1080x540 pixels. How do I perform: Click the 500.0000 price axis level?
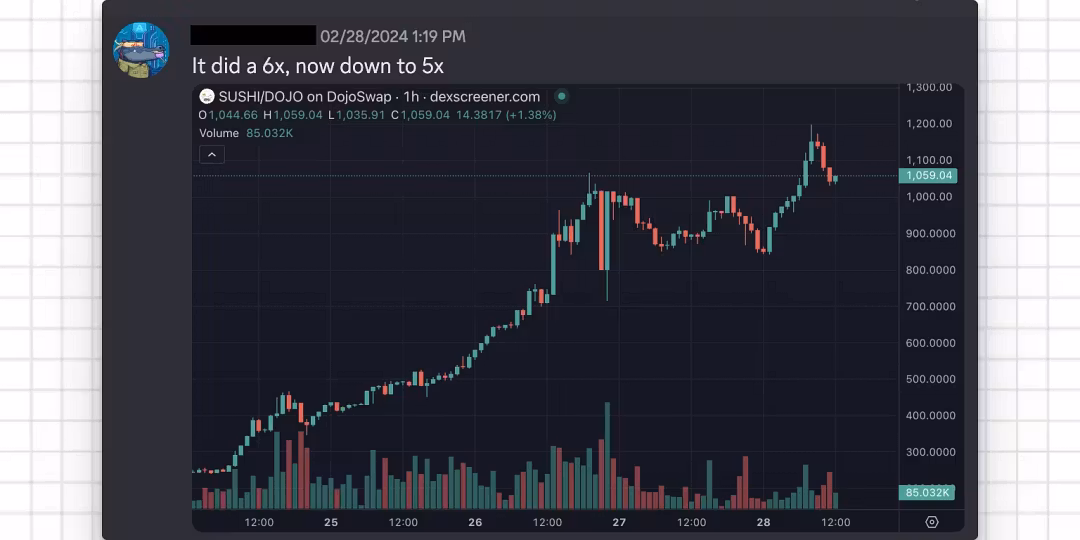coord(929,379)
